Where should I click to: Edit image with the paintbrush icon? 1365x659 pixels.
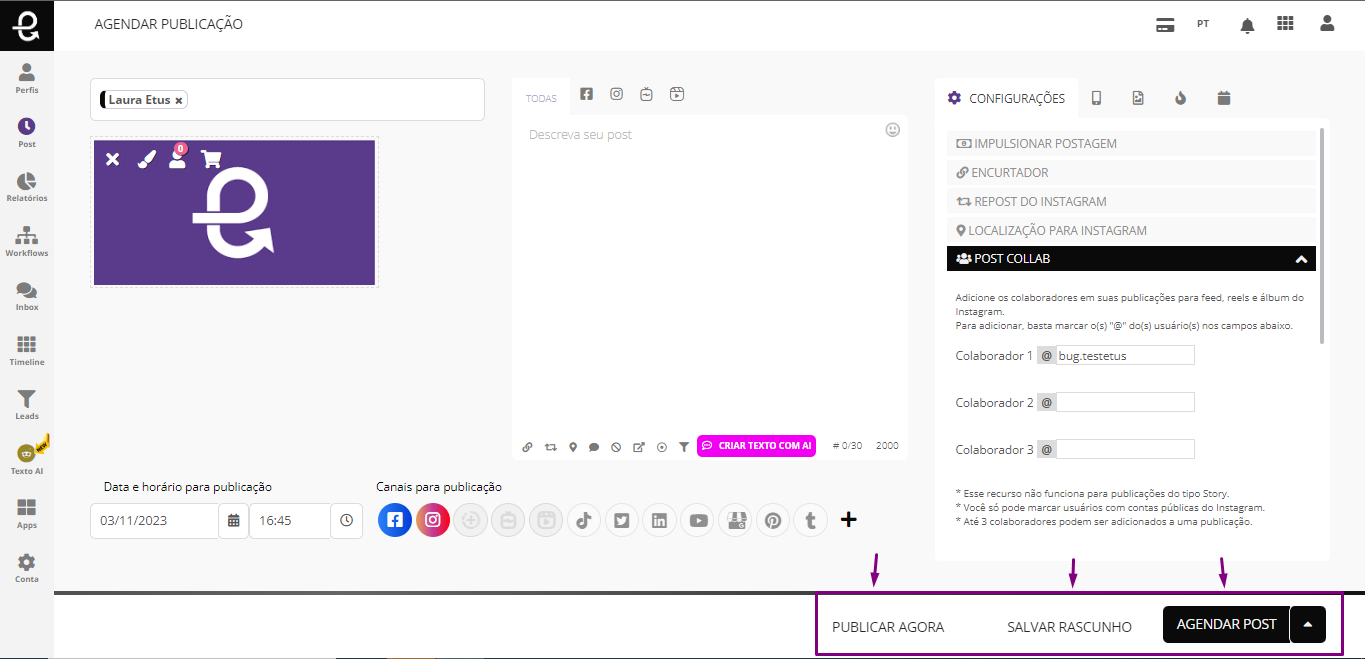click(146, 159)
